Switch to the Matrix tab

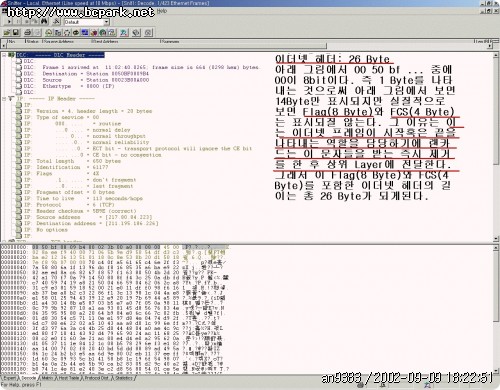(47, 378)
